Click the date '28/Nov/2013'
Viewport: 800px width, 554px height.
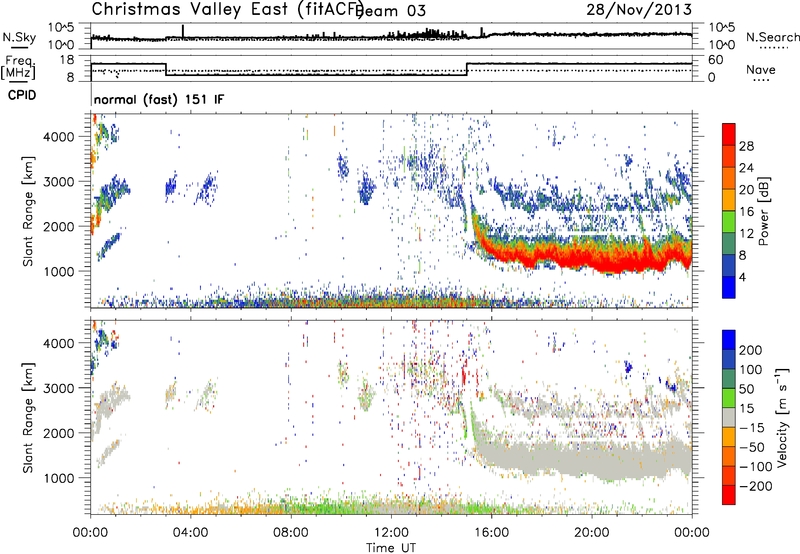(639, 9)
